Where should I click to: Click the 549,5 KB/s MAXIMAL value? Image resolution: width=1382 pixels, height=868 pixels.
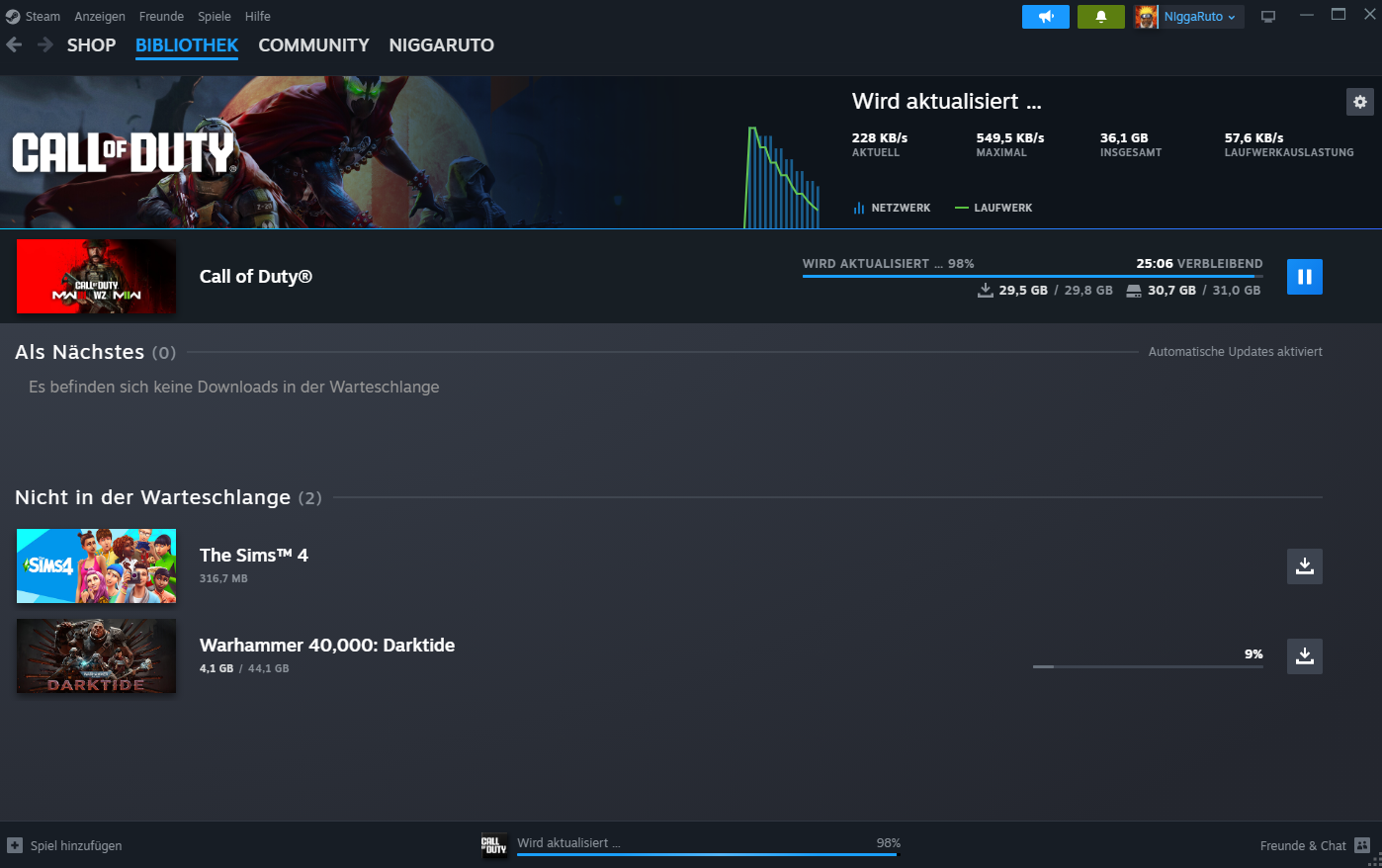pos(1010,138)
